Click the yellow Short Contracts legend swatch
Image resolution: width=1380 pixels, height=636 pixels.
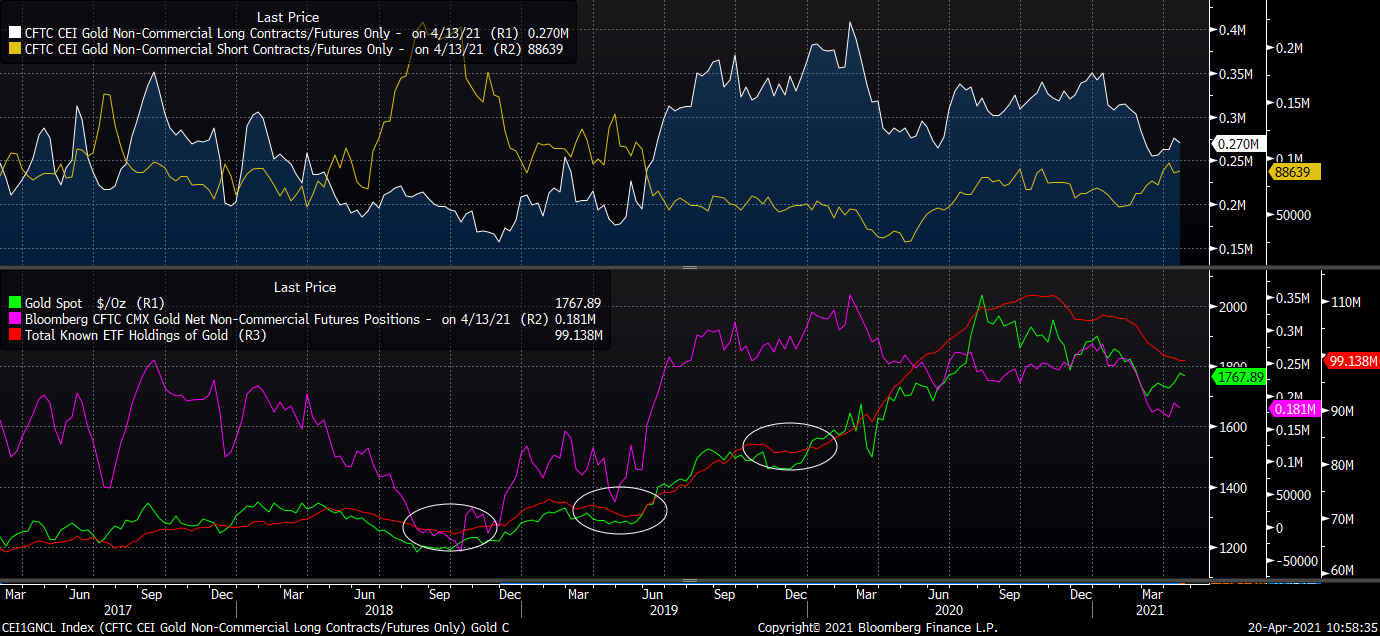(12, 49)
